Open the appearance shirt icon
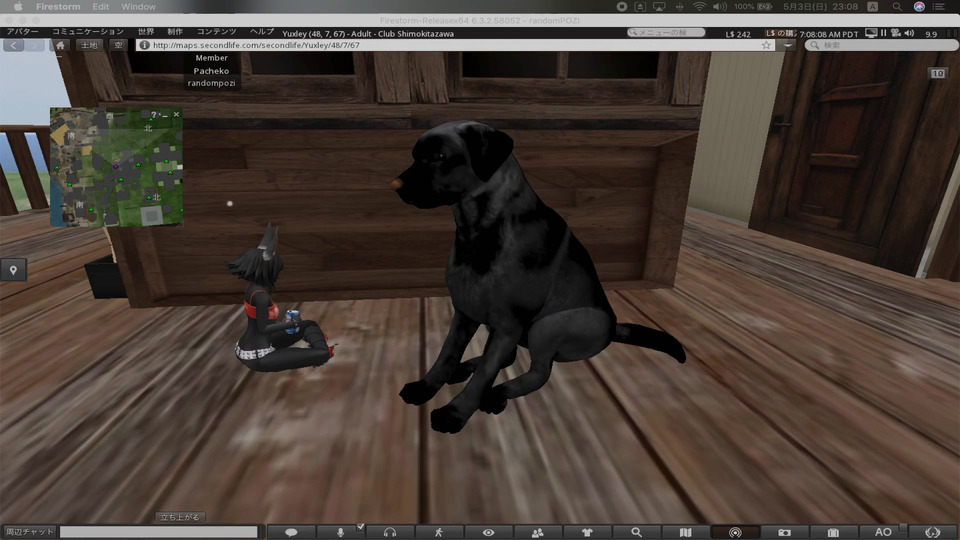 click(x=587, y=532)
